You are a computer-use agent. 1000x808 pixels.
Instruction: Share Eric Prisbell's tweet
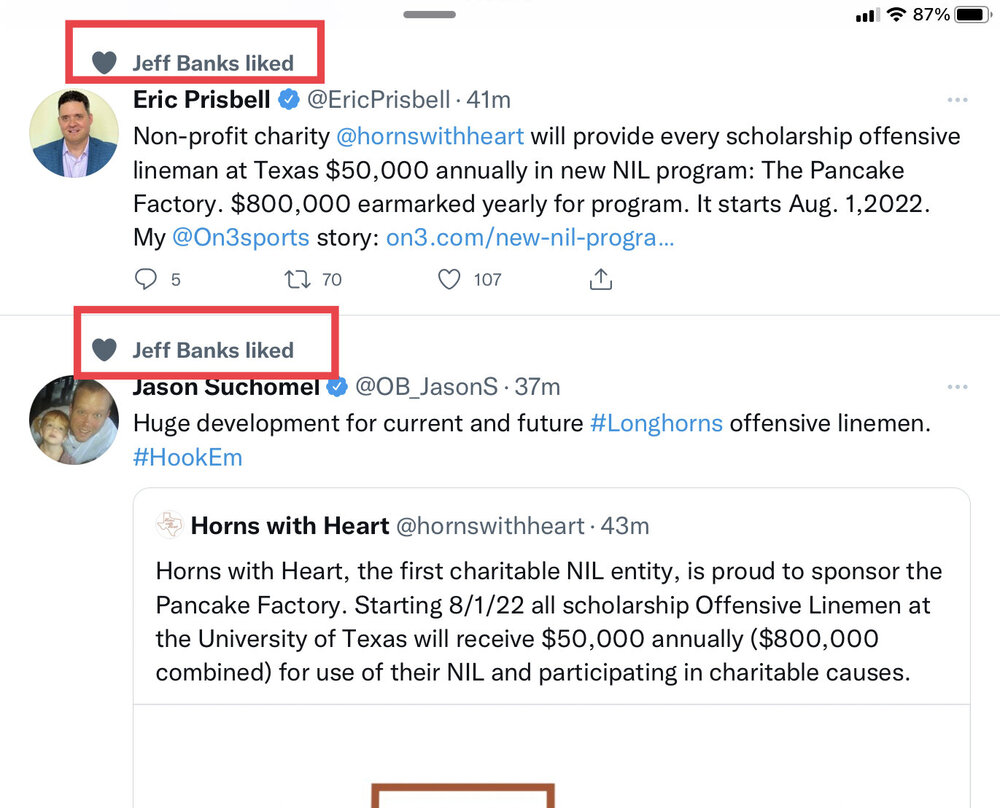pyautogui.click(x=600, y=279)
